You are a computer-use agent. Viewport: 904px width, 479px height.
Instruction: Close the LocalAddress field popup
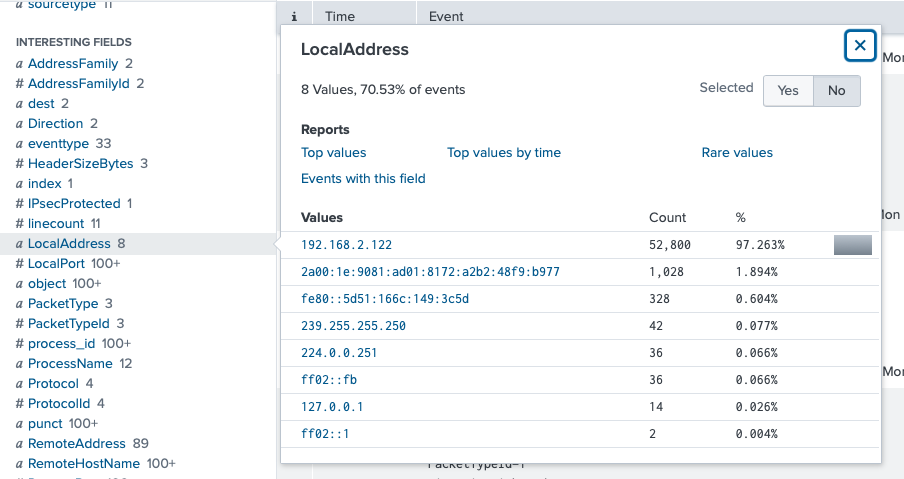860,46
